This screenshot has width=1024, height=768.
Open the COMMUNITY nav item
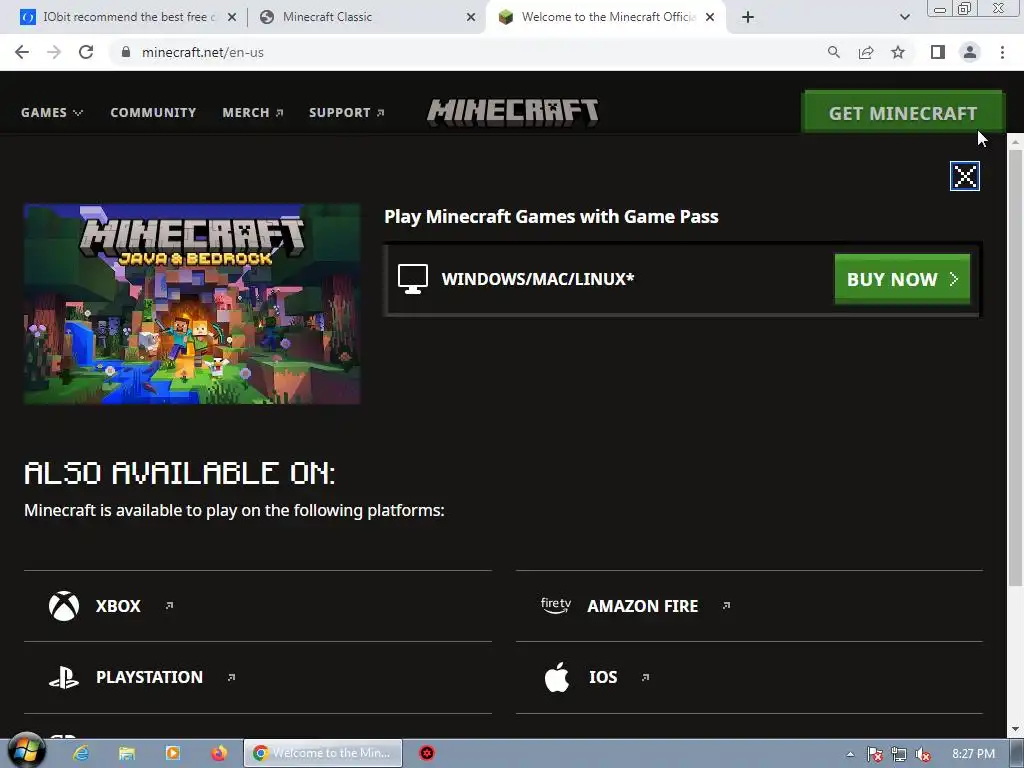click(153, 112)
